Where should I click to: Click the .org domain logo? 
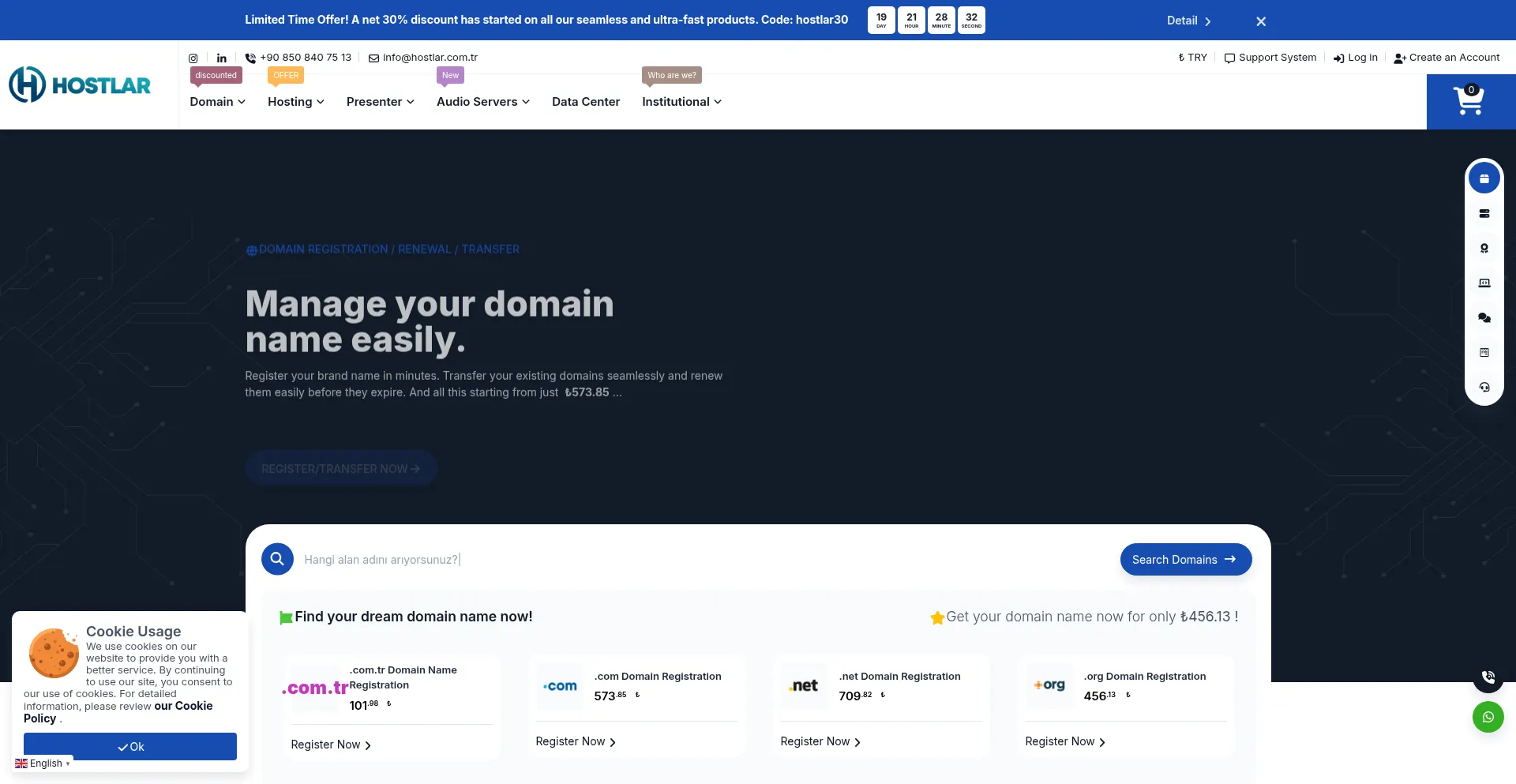pyautogui.click(x=1049, y=685)
